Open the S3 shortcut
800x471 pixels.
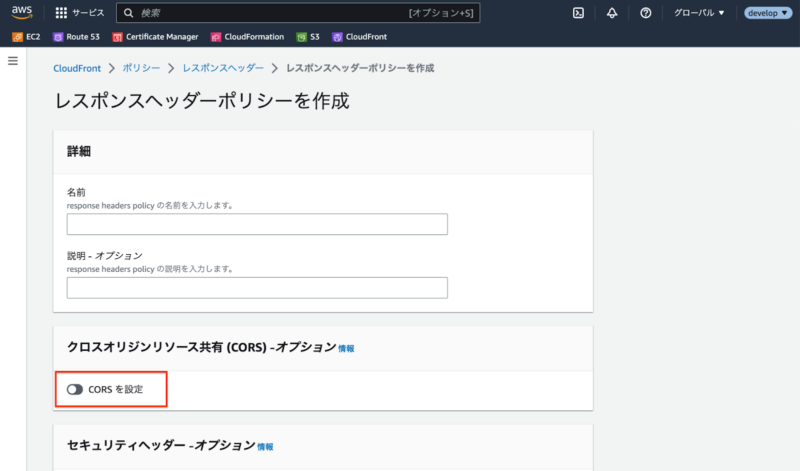(308, 37)
